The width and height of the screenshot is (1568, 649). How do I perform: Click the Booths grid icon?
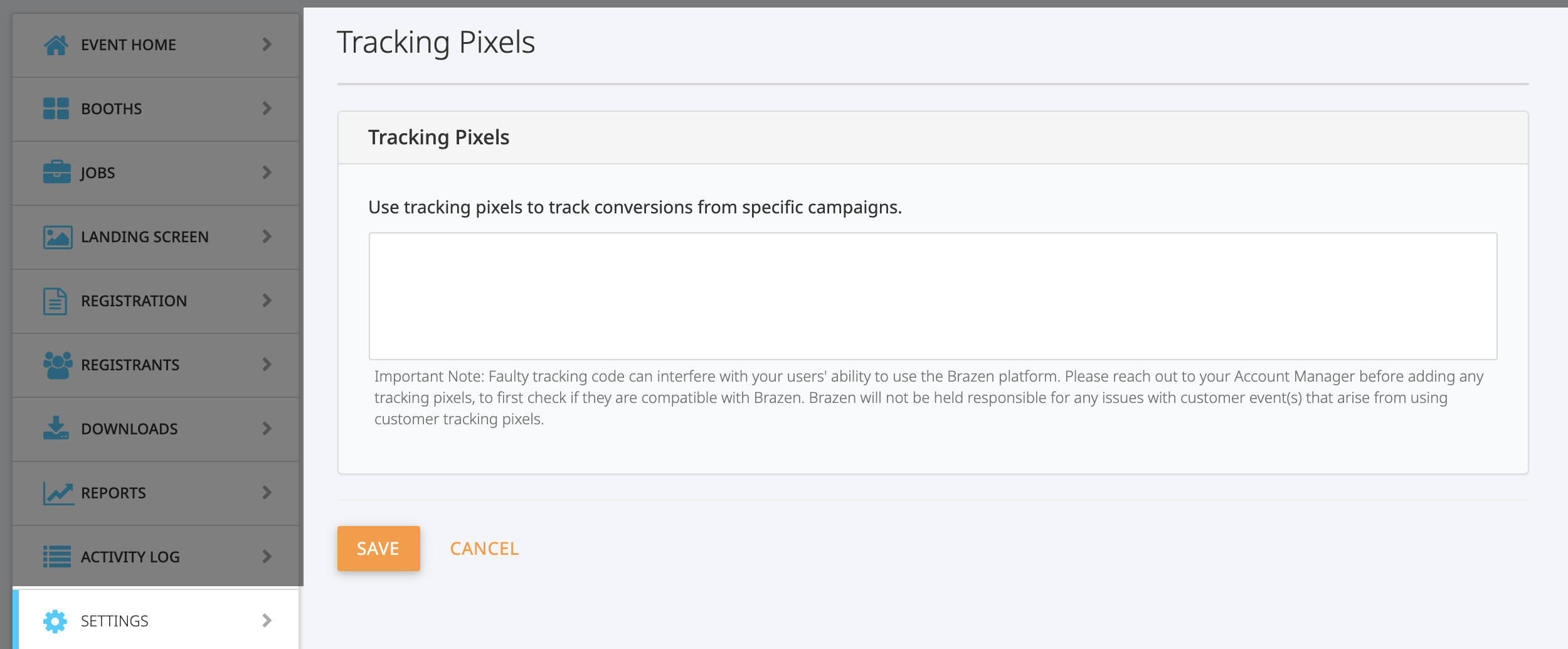click(x=56, y=109)
